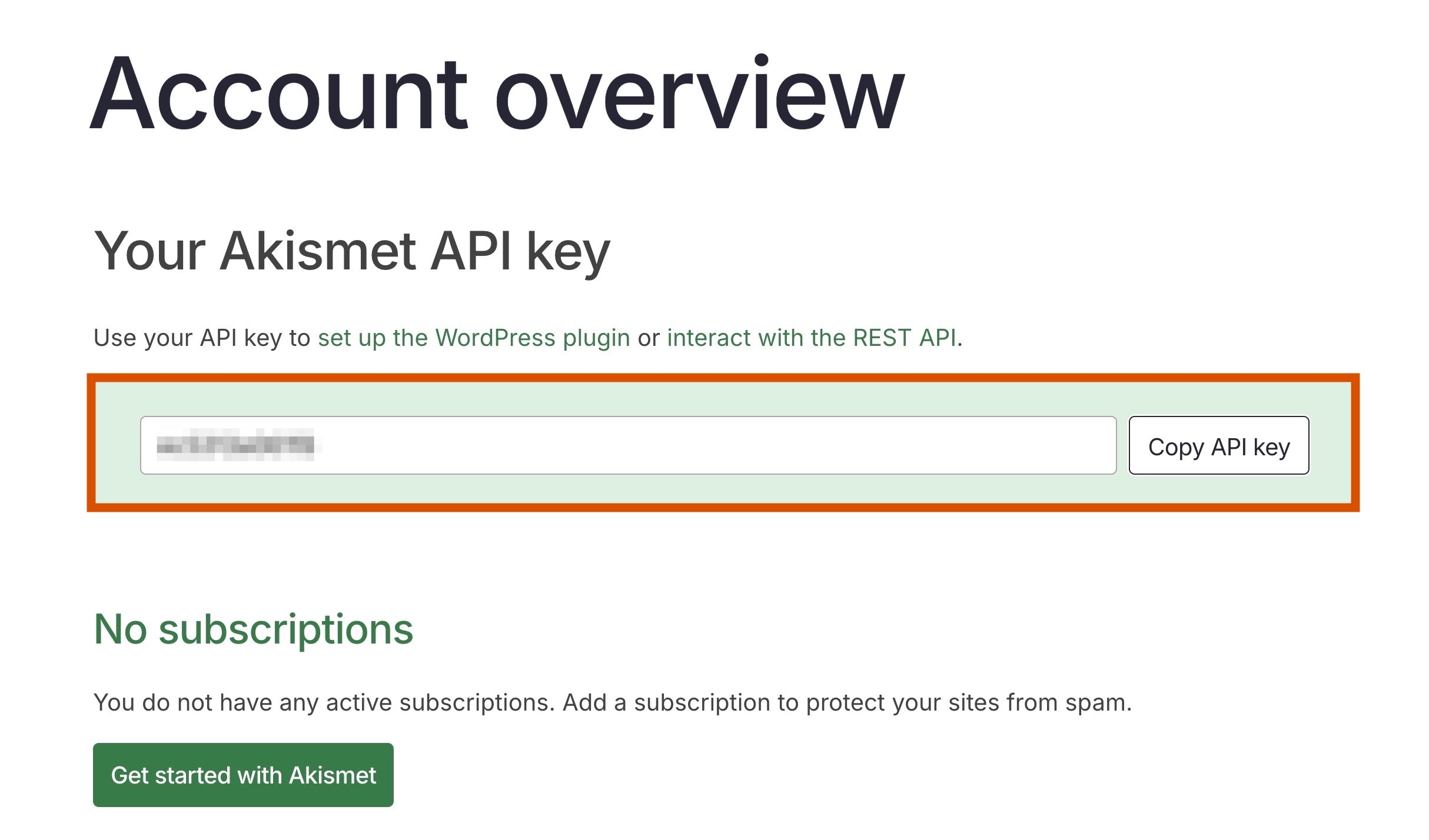Image resolution: width=1429 pixels, height=840 pixels.
Task: Click the light green panel left of the key field
Action: point(118,445)
